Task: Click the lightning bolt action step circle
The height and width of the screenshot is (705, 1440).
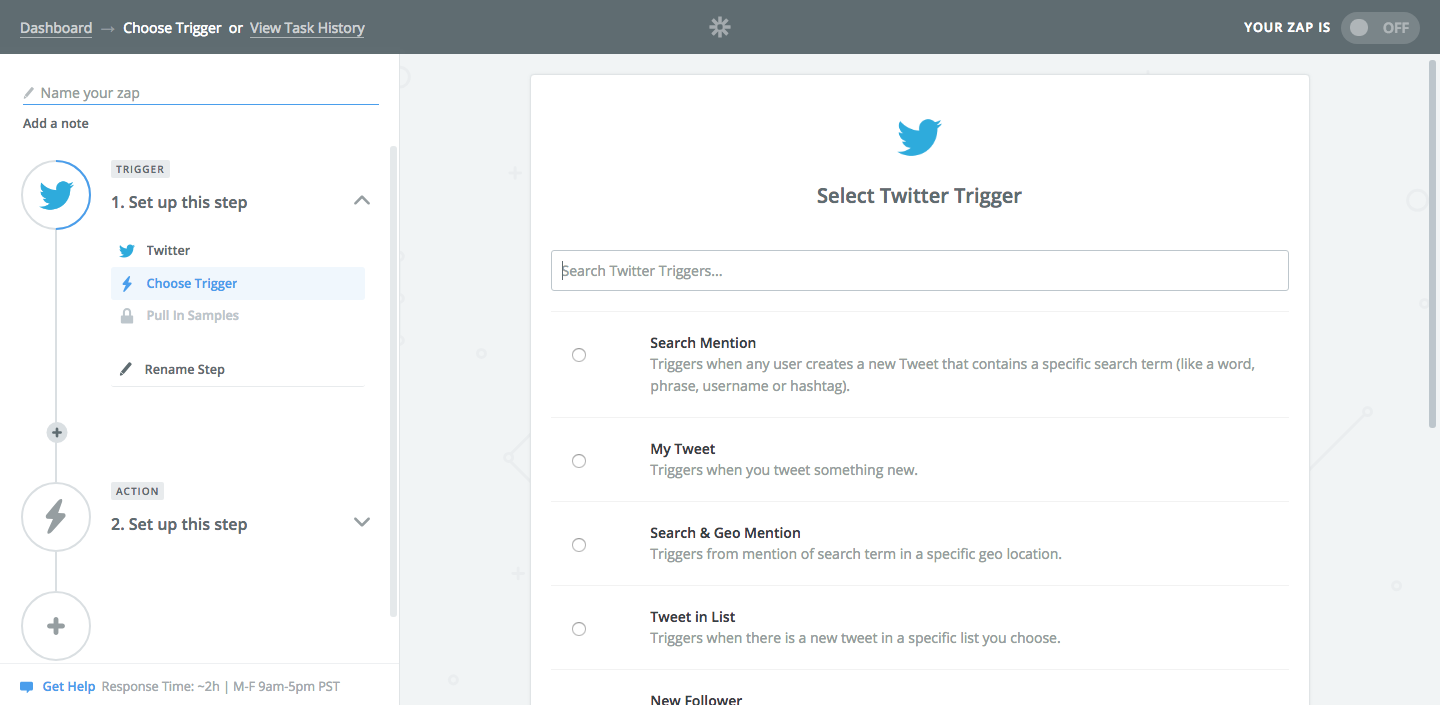Action: pos(56,516)
